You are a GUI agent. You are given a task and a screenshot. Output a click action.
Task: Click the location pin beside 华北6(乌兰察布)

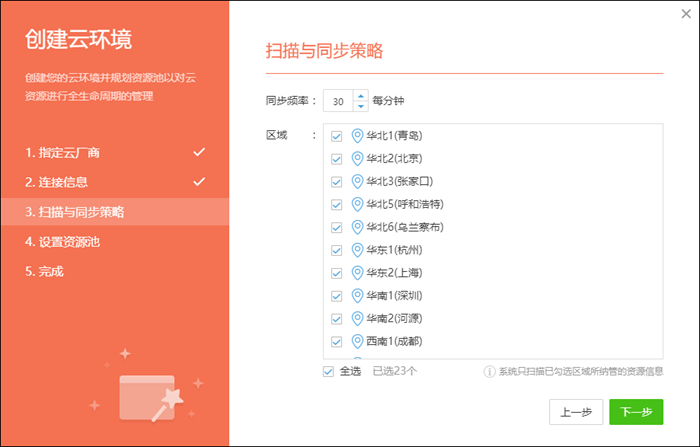[x=357, y=227]
